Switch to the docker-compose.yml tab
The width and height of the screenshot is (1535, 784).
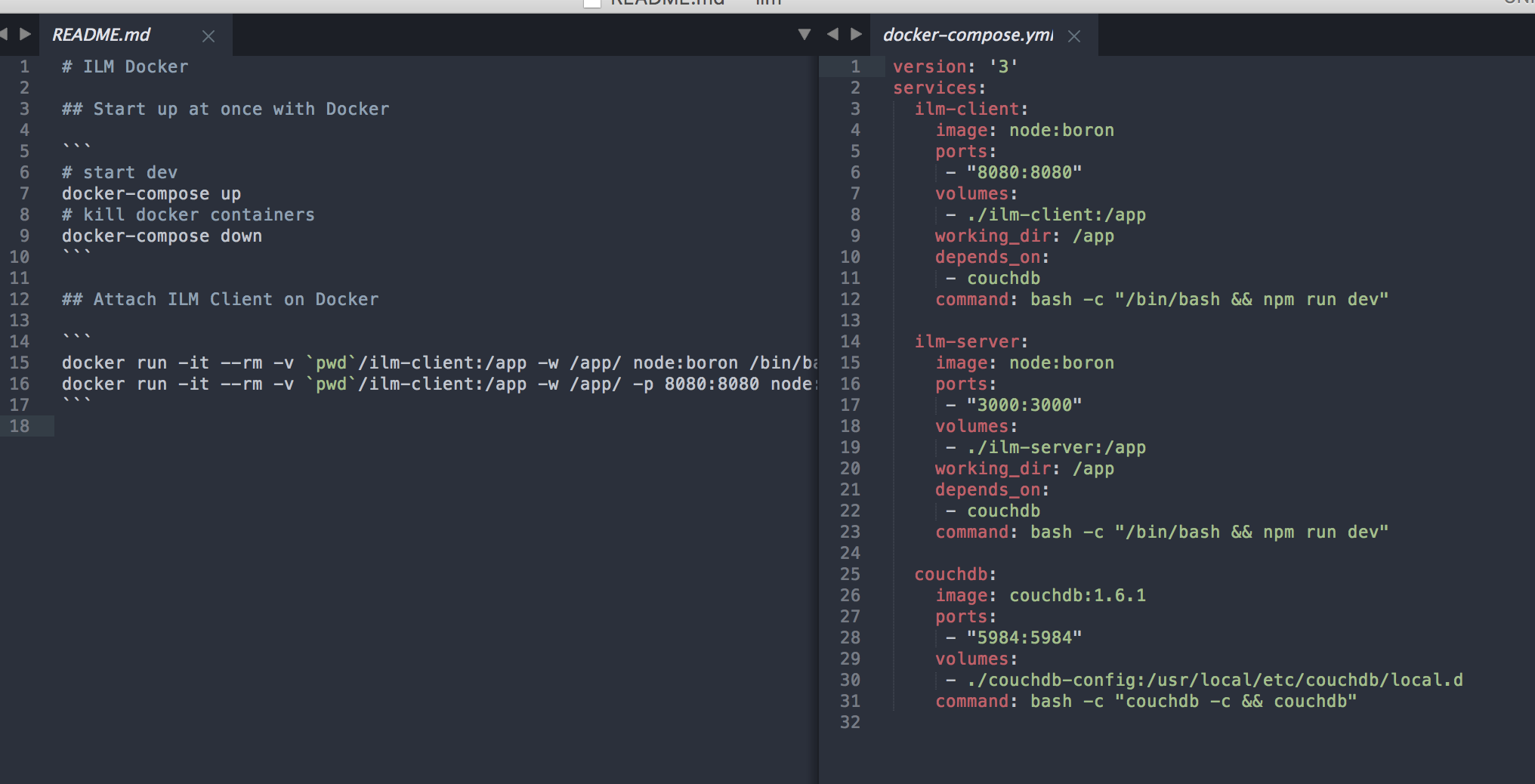click(x=968, y=35)
